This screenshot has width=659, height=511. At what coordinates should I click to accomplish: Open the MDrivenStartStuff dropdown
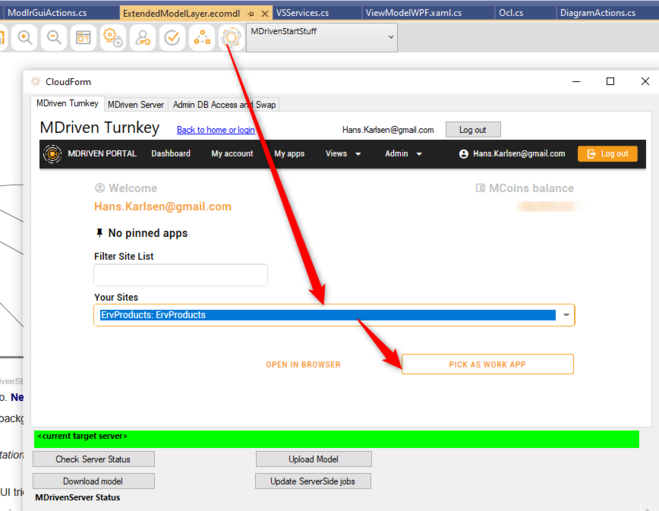pyautogui.click(x=322, y=37)
